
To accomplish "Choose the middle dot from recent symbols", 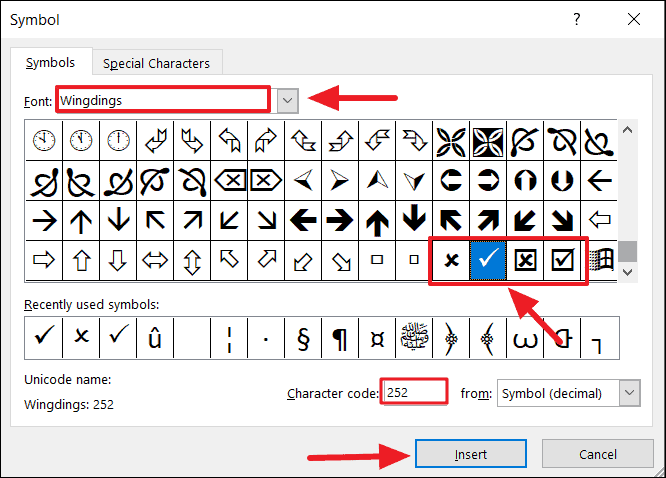I will (266, 338).
